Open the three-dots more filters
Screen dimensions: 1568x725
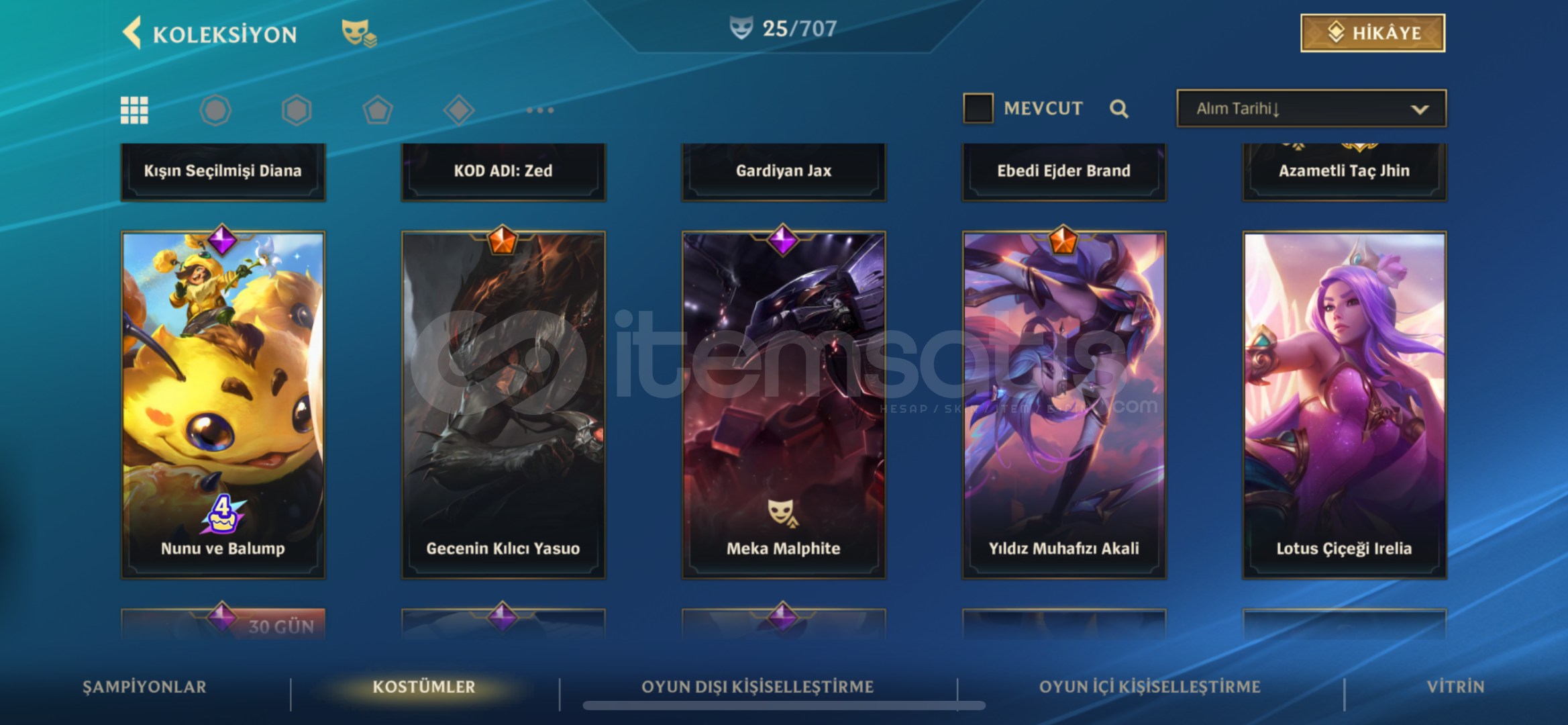coord(540,110)
